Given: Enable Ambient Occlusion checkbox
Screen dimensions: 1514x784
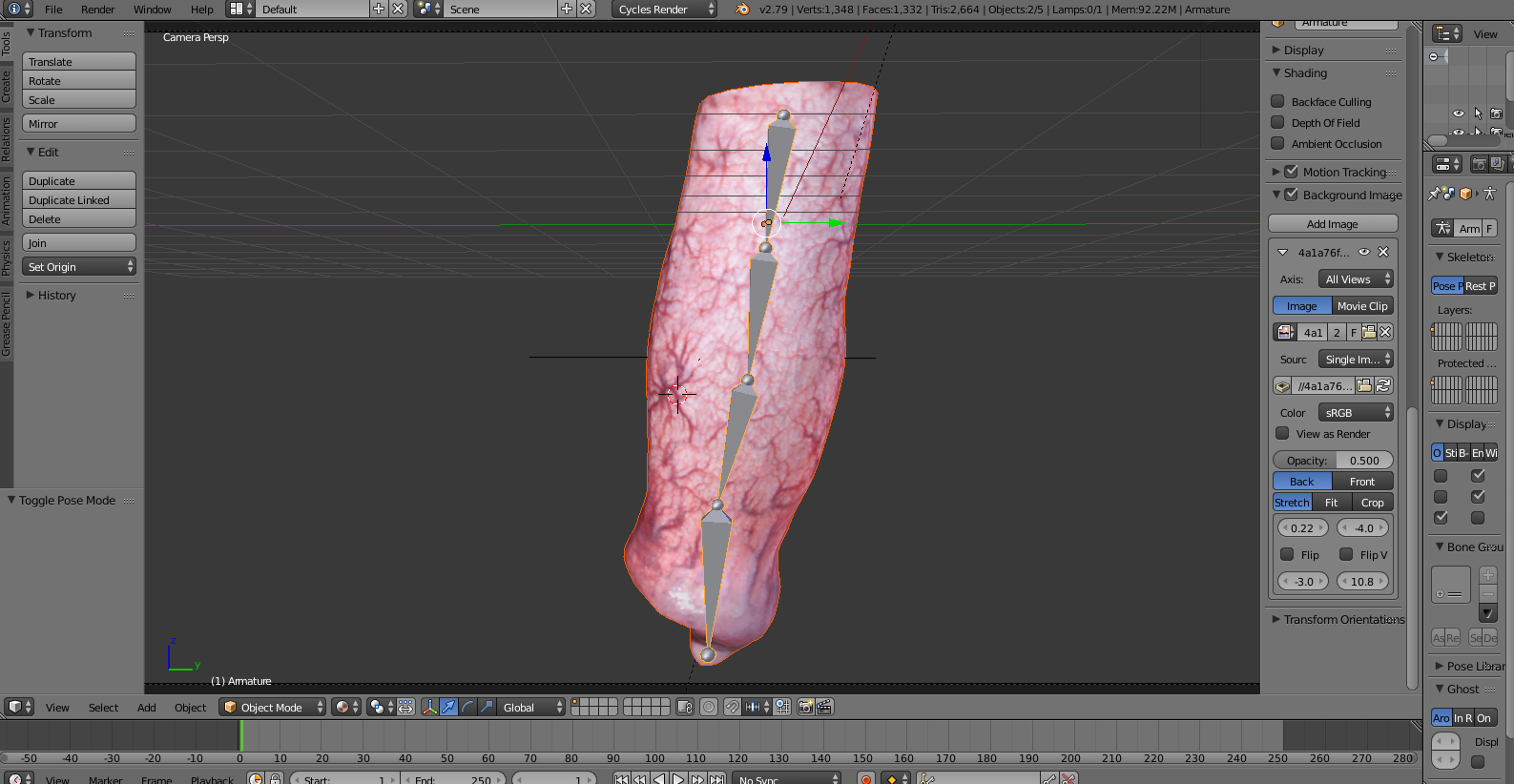Looking at the screenshot, I should 1278,143.
